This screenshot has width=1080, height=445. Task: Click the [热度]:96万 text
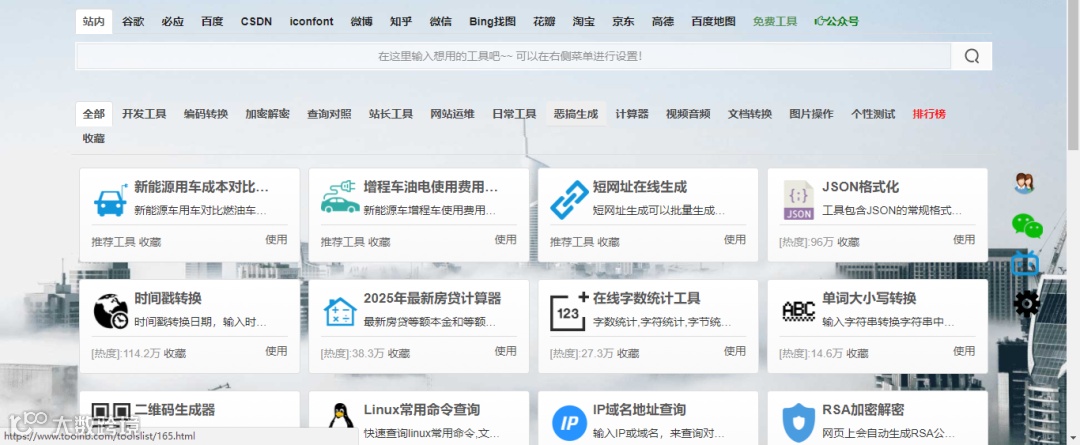point(807,242)
